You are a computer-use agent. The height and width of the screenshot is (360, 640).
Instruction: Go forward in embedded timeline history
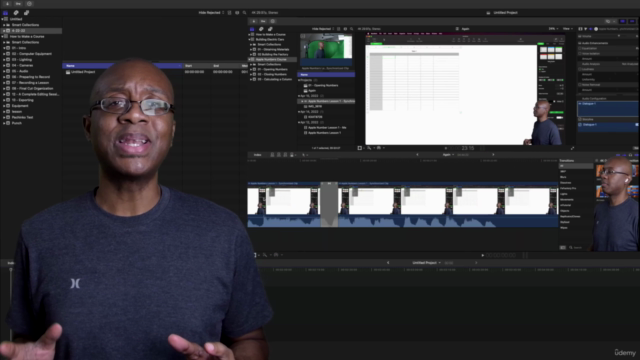(x=493, y=155)
